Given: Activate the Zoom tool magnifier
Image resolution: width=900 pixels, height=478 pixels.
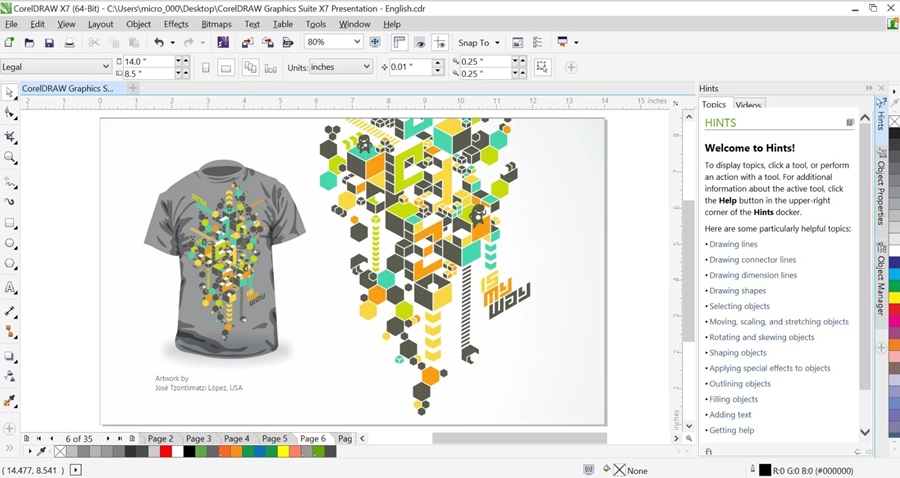Looking at the screenshot, I should pyautogui.click(x=10, y=158).
